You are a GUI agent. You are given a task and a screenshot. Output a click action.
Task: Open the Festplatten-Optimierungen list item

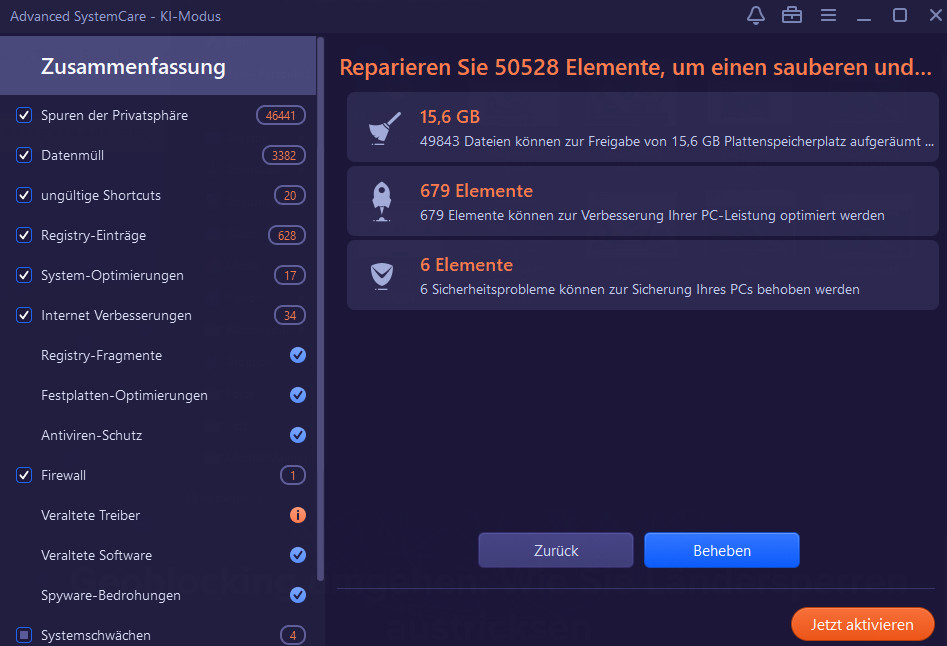tap(158, 395)
